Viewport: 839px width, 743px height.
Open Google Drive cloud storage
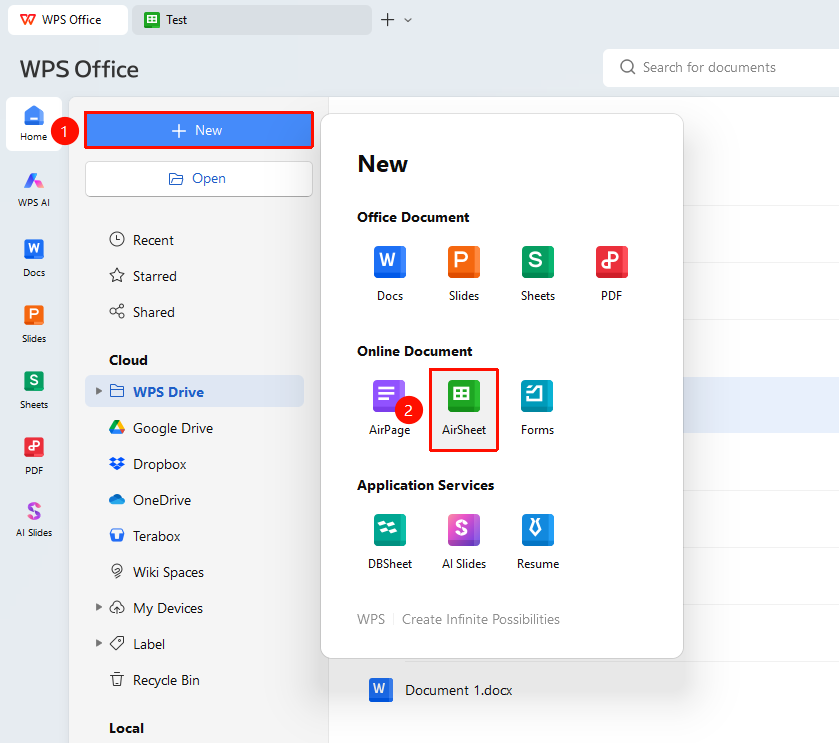click(161, 428)
